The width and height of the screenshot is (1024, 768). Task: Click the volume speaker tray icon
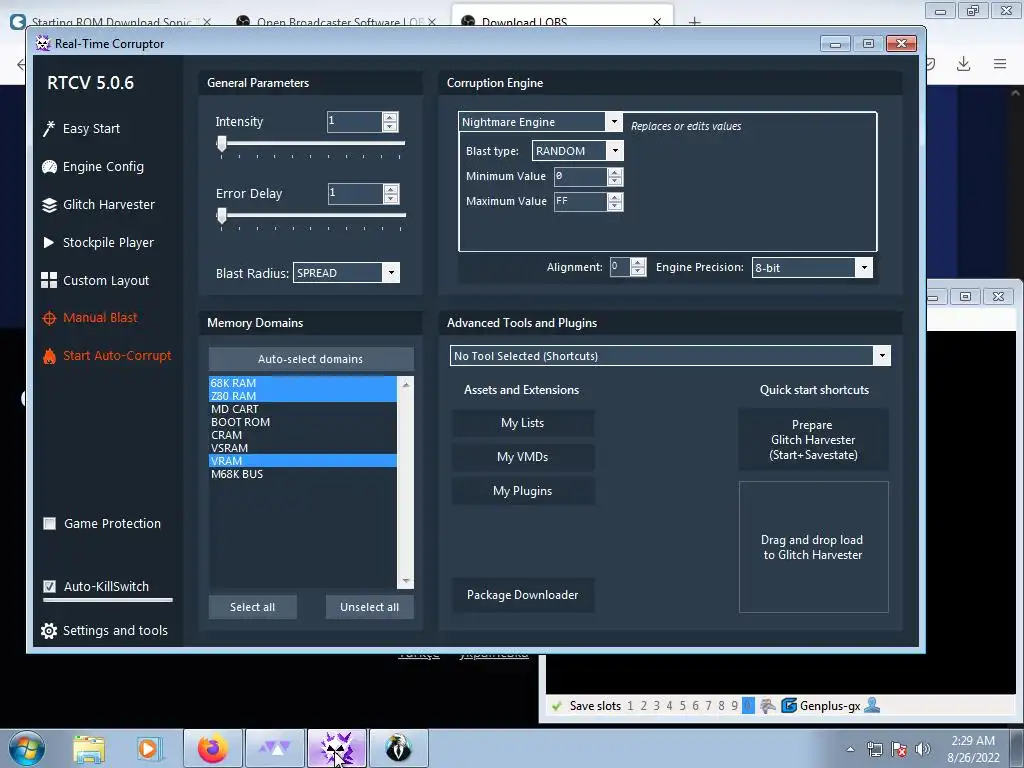click(x=923, y=749)
